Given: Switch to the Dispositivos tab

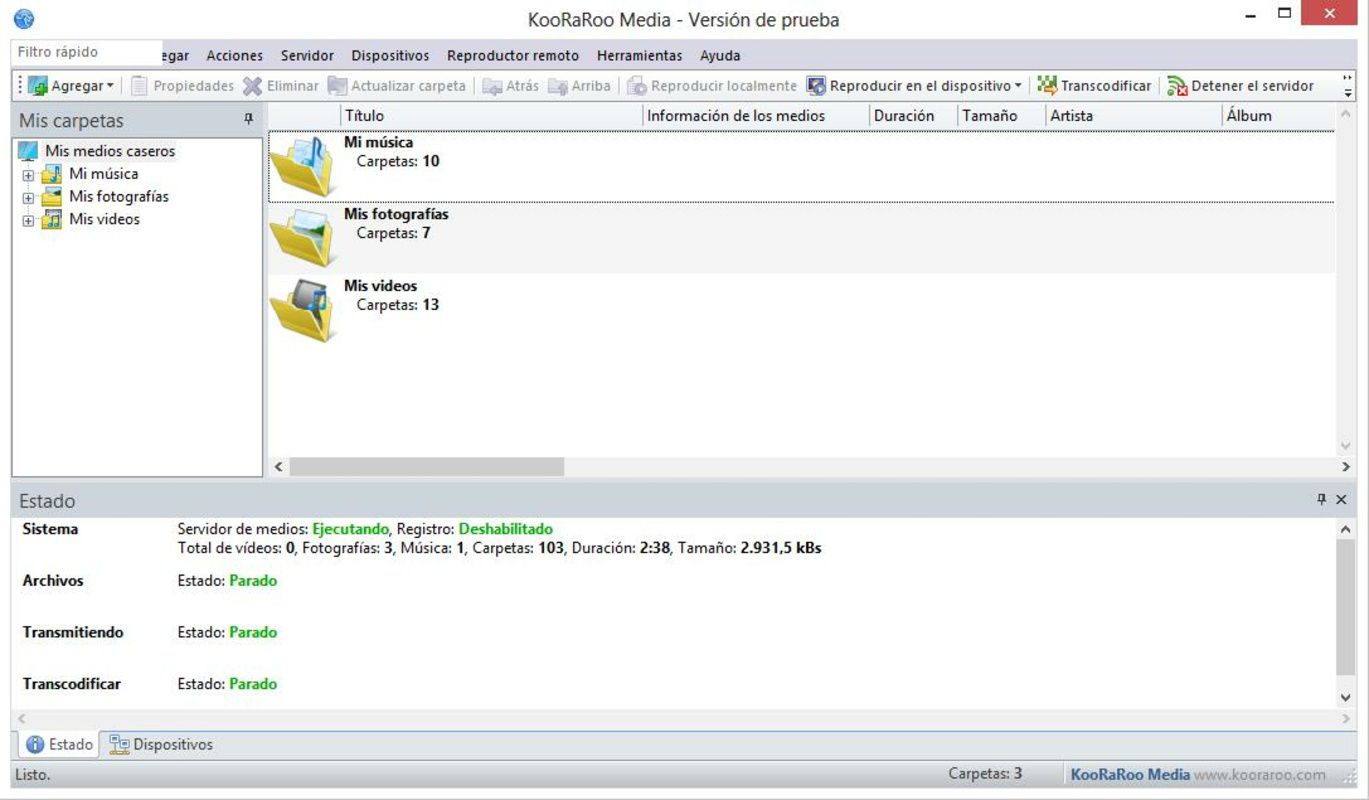Looking at the screenshot, I should 161,745.
